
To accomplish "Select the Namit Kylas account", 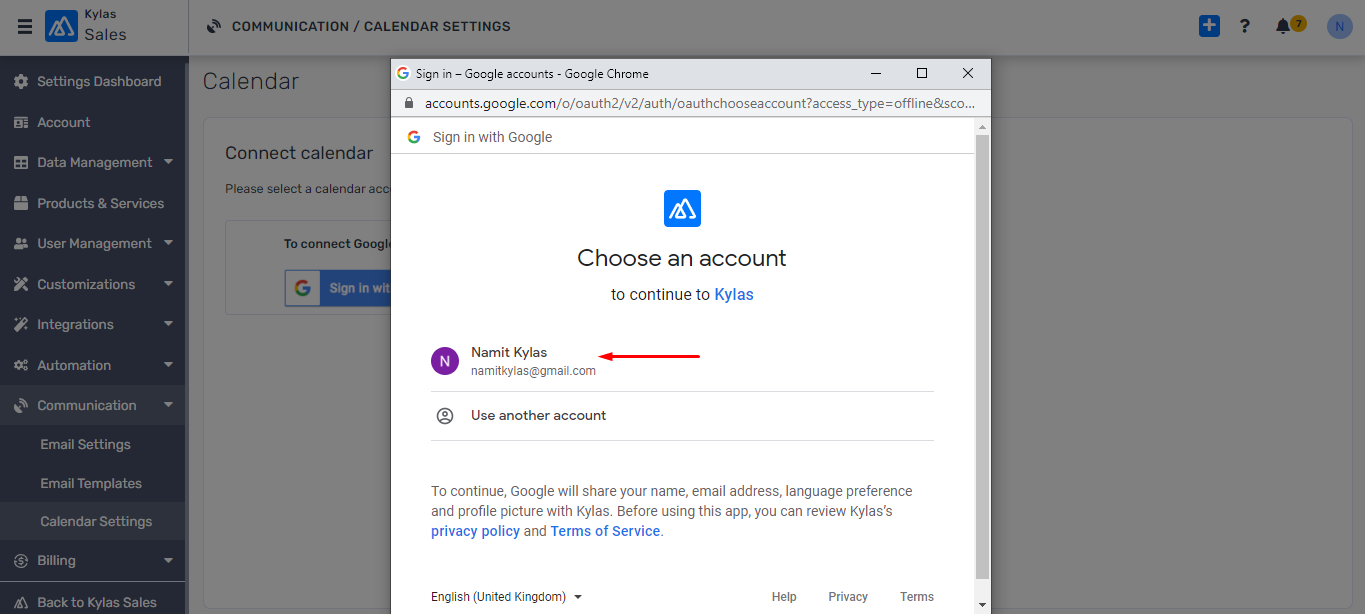I will 682,361.
